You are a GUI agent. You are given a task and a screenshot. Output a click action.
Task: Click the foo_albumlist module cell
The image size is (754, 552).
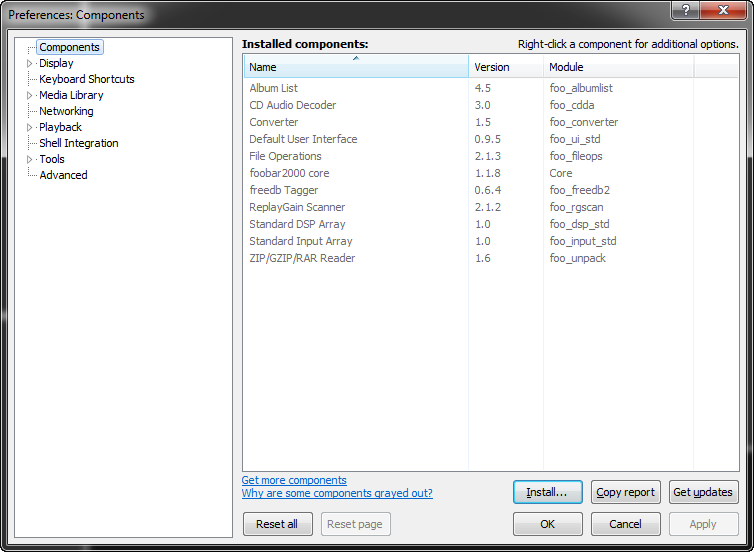coord(581,88)
